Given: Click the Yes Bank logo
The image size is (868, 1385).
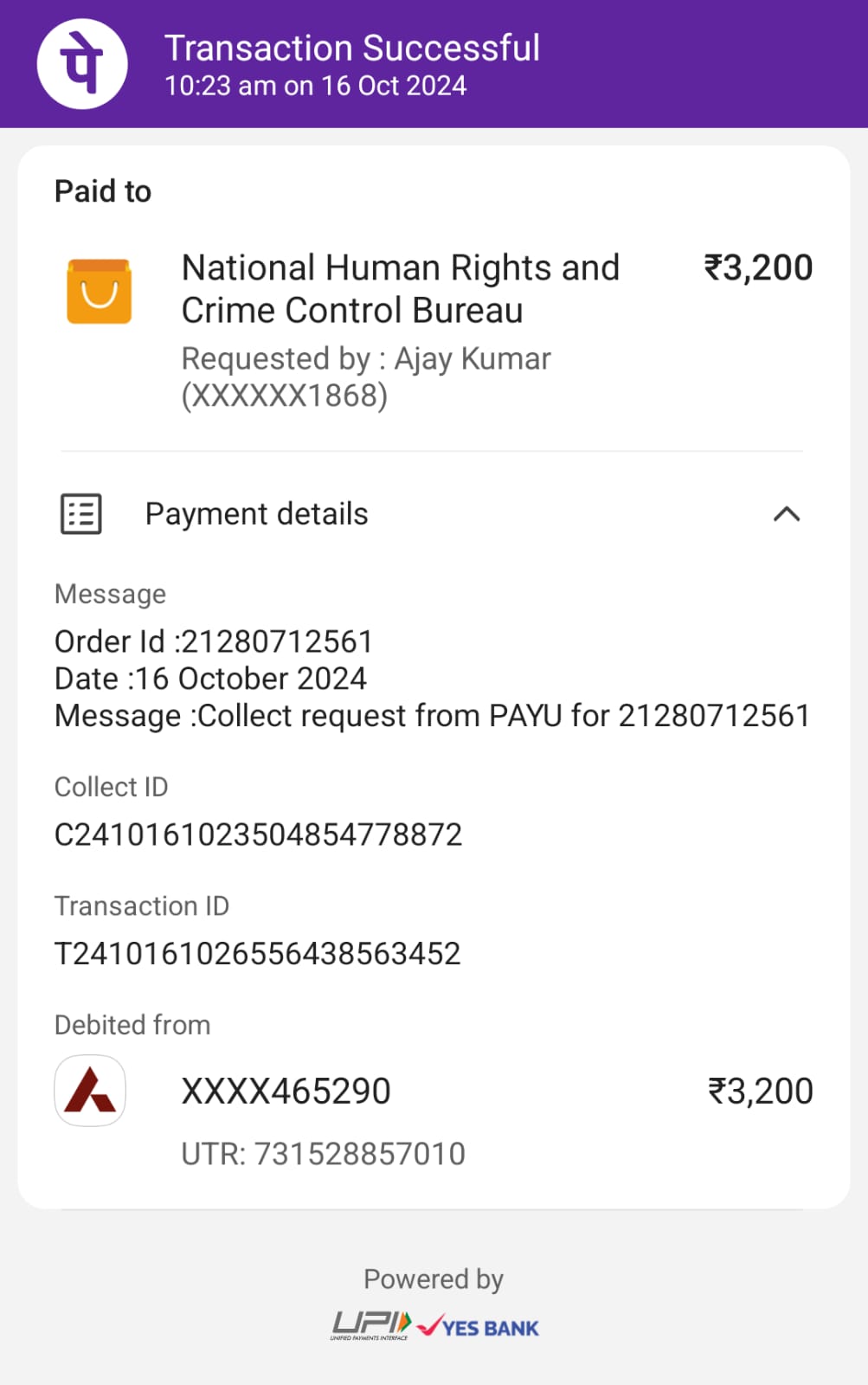Looking at the screenshot, I should [479, 1327].
